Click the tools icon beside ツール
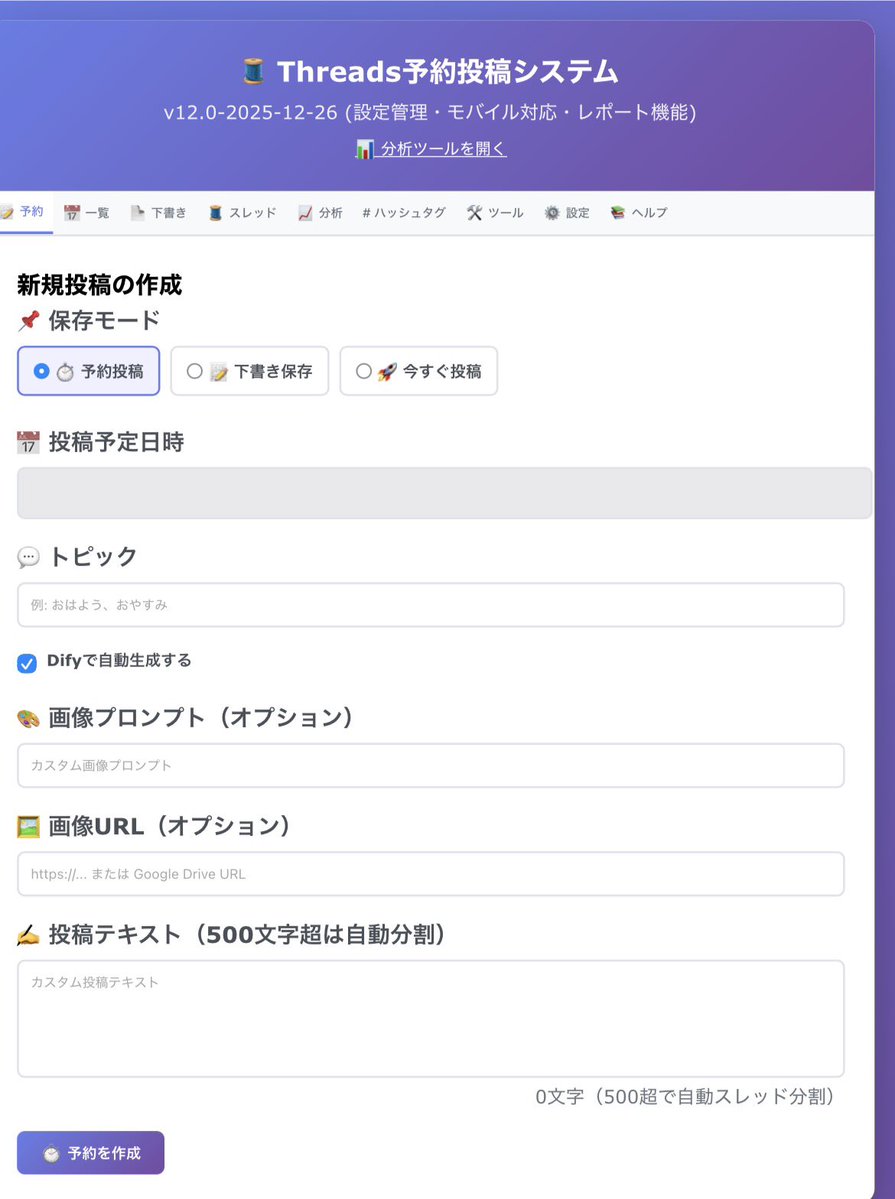The width and height of the screenshot is (895, 1199). (474, 213)
